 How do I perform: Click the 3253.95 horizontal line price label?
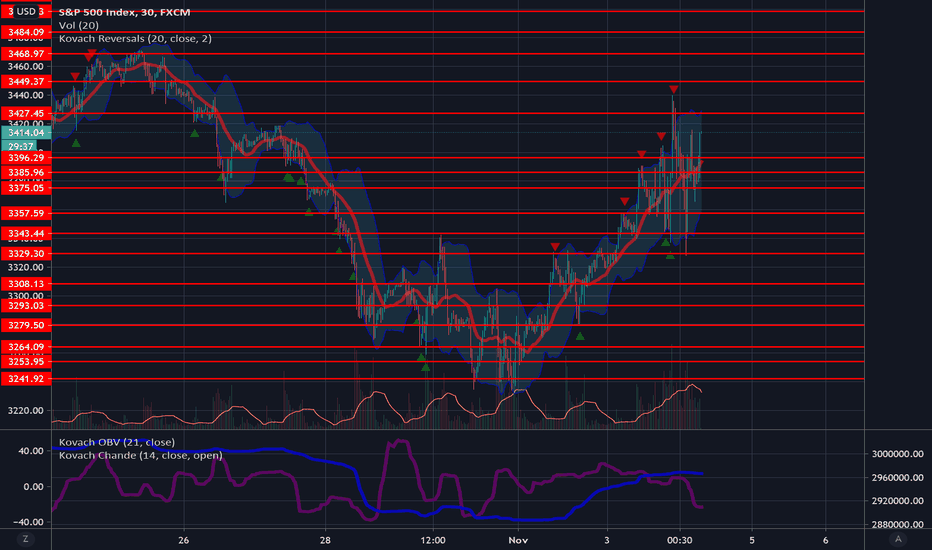tap(26, 362)
